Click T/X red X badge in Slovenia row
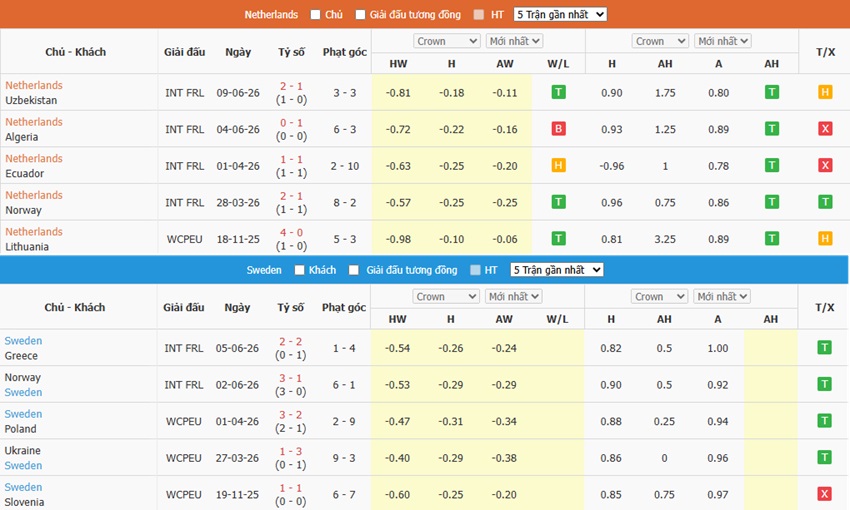 point(825,494)
